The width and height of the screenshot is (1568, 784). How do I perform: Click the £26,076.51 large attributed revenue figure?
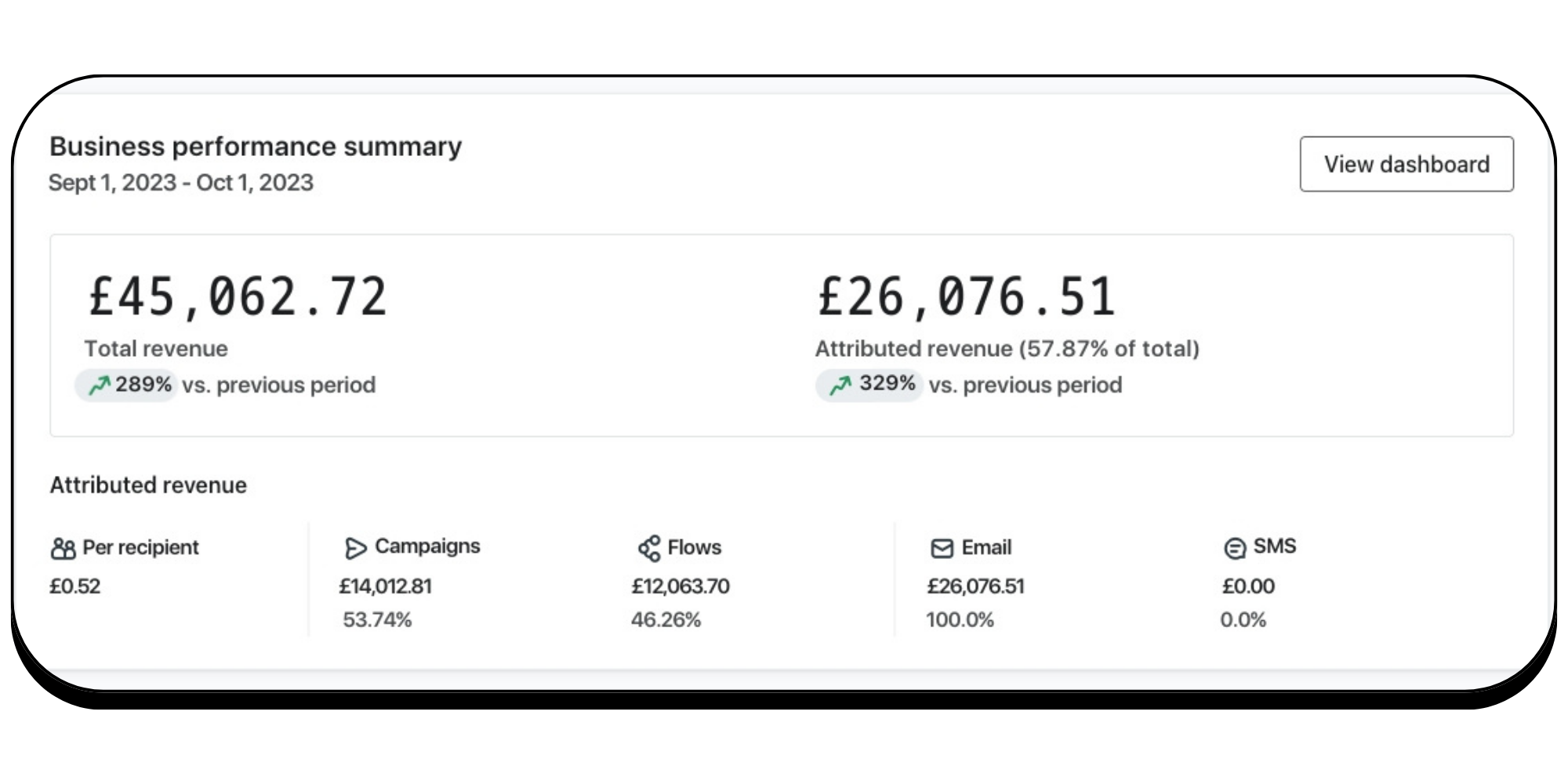pyautogui.click(x=966, y=297)
